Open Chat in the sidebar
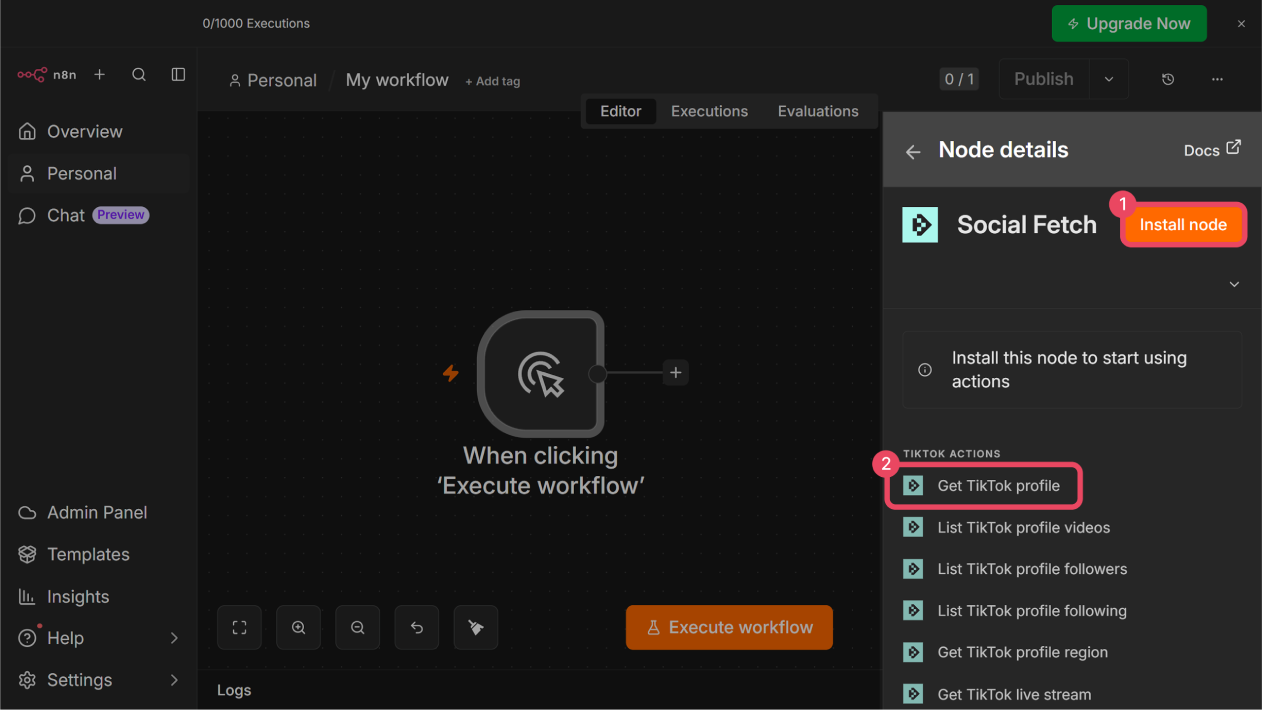This screenshot has height=710, width=1262. pos(98,215)
